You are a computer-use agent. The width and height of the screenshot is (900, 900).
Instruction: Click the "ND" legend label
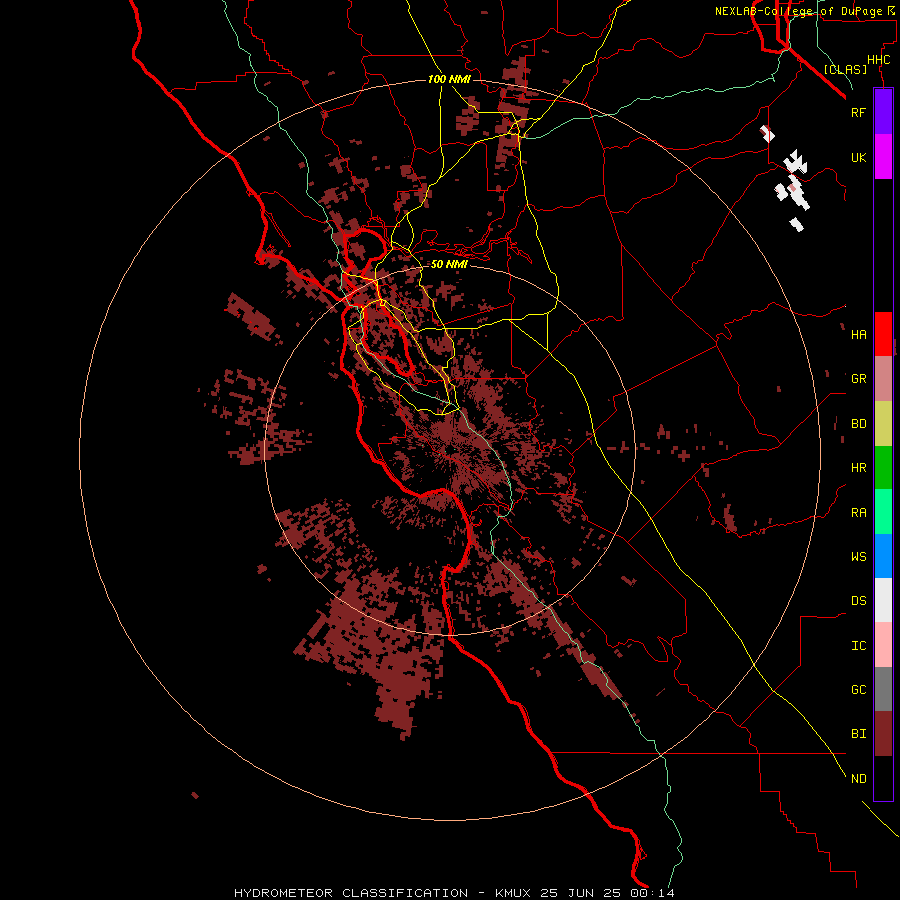858,779
